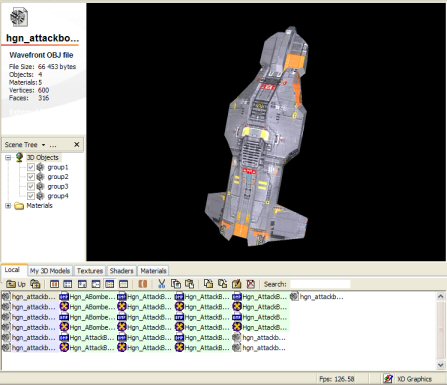Click the XD Graphics status bar icon
Image resolution: width=447 pixels, height=385 pixels.
388,379
